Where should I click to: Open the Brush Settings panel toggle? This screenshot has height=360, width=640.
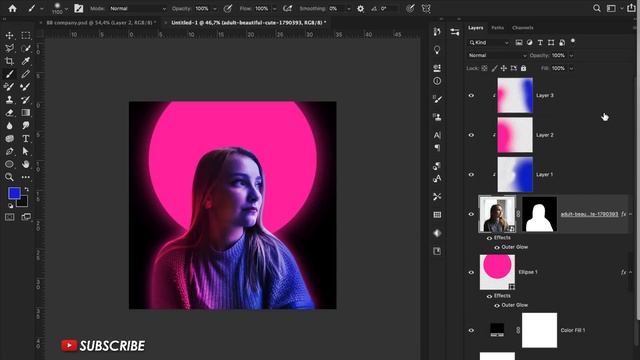(x=78, y=8)
